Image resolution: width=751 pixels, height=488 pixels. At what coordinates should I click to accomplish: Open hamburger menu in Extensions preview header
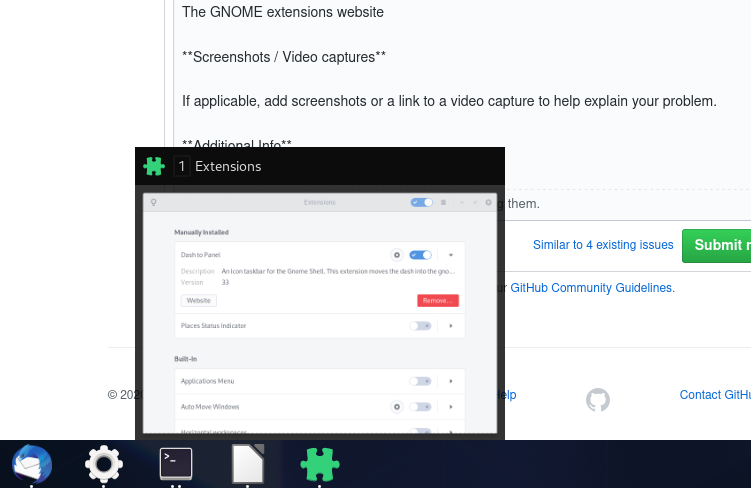click(x=444, y=202)
